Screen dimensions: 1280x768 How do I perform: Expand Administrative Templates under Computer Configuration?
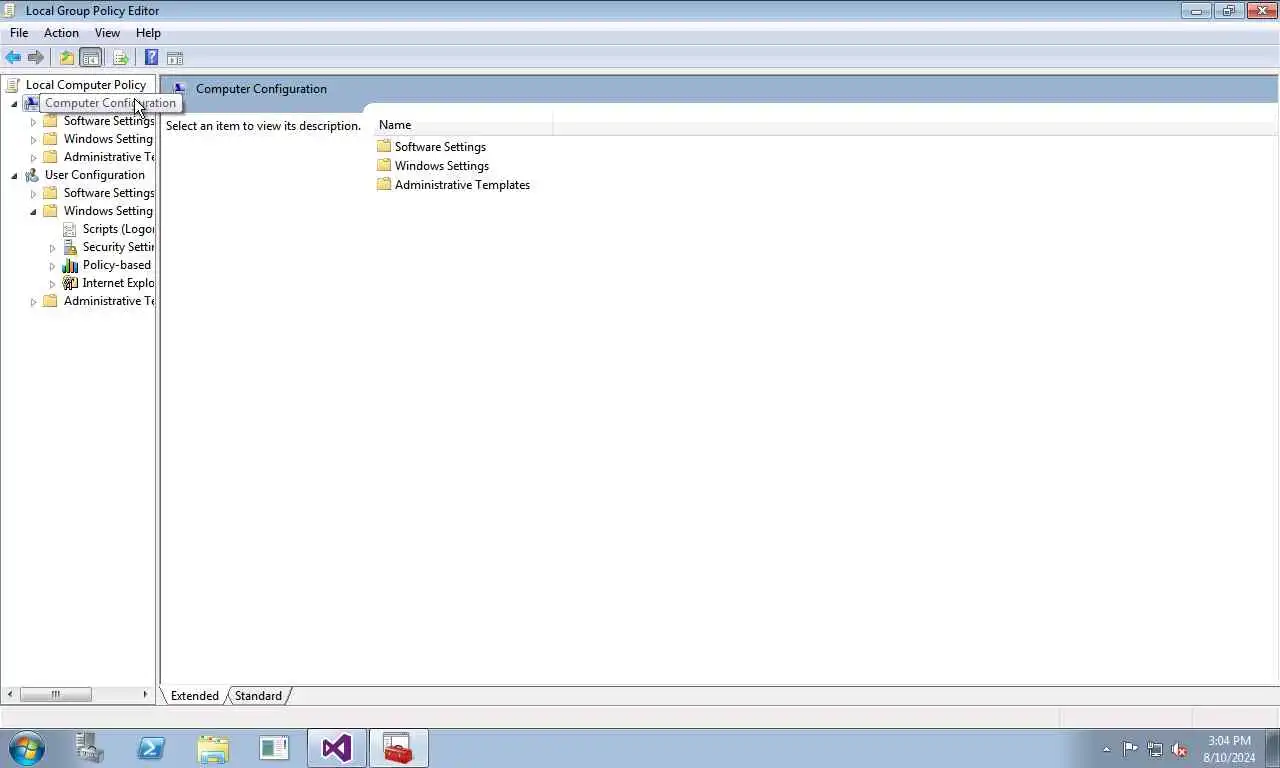(x=33, y=158)
